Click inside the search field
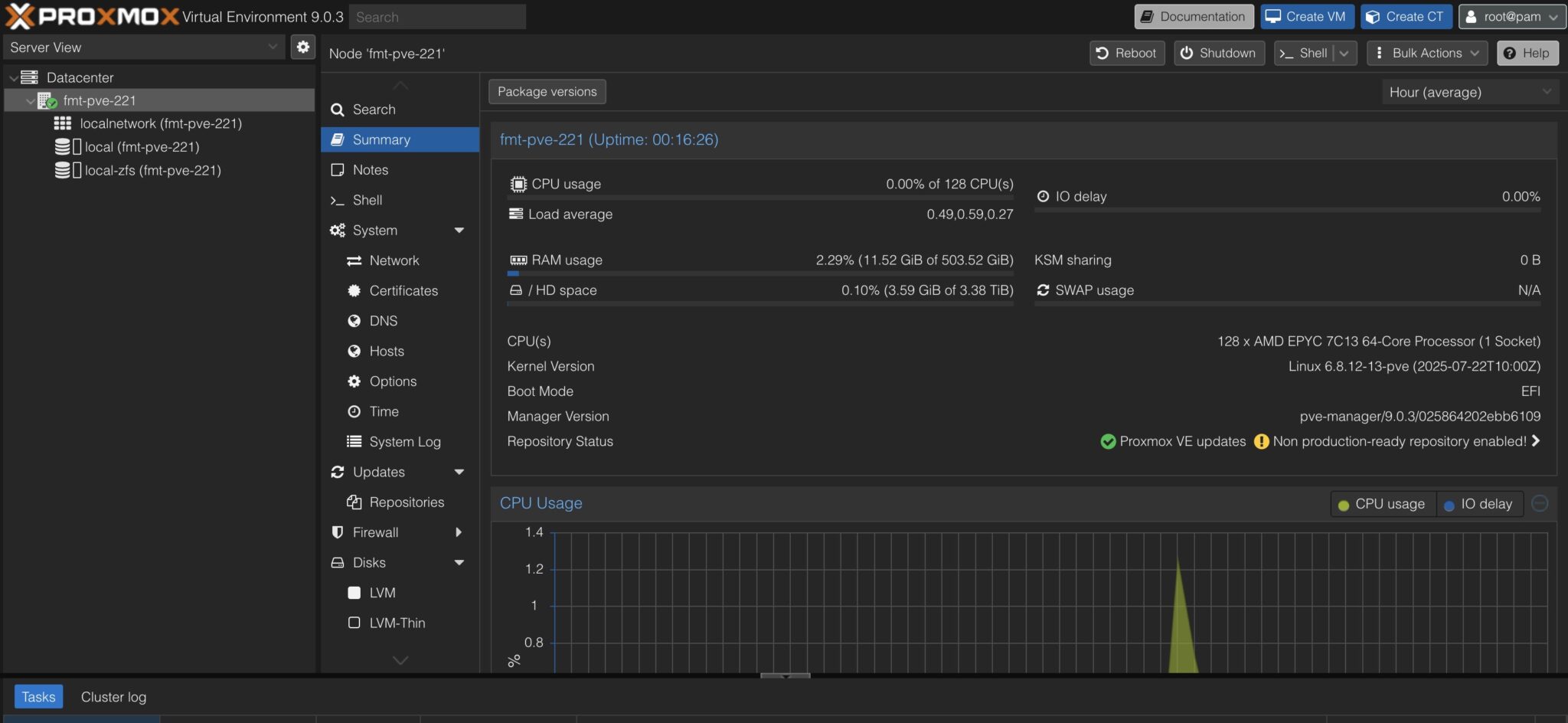 click(437, 16)
